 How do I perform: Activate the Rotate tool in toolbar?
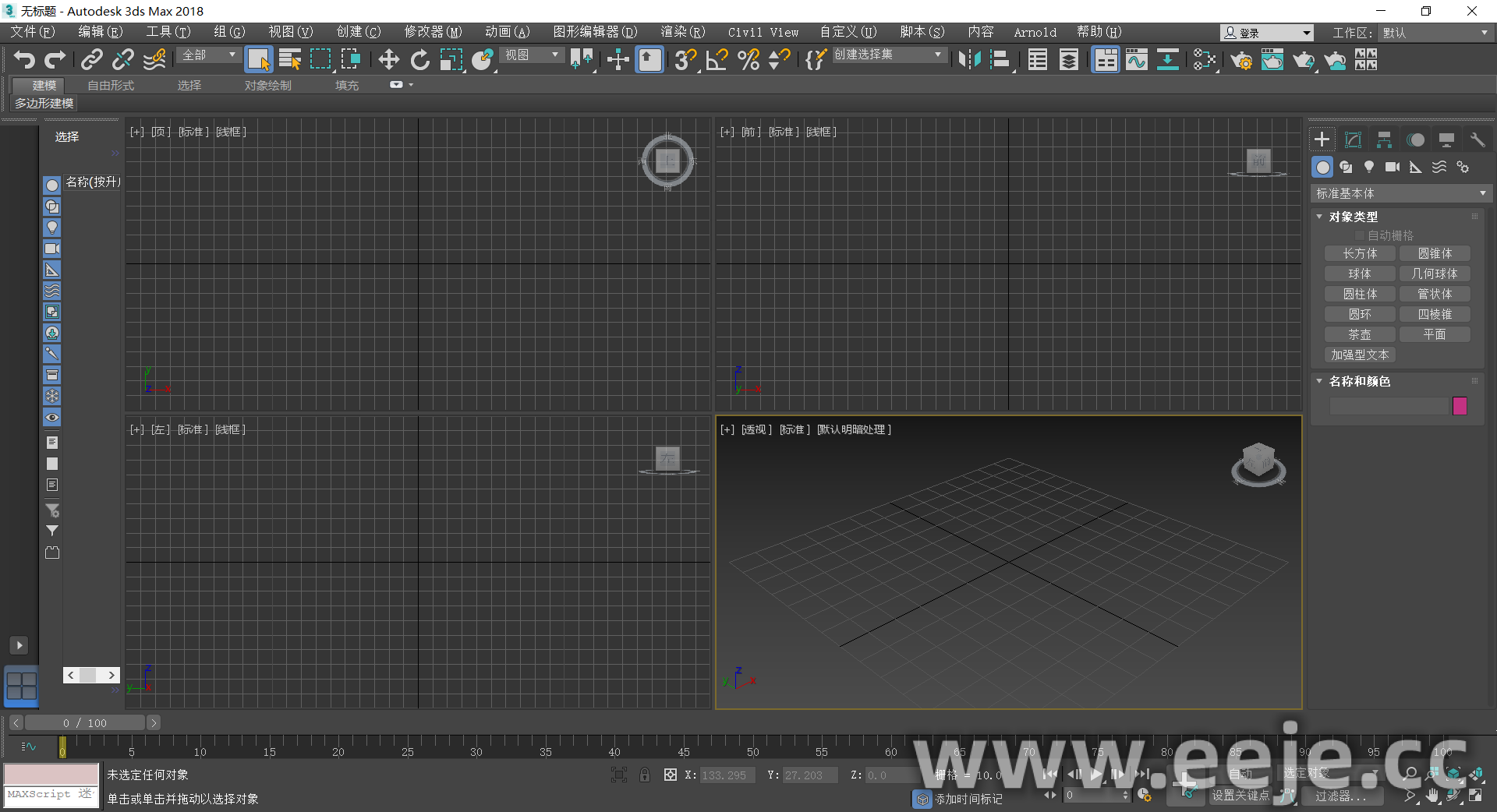(x=420, y=60)
